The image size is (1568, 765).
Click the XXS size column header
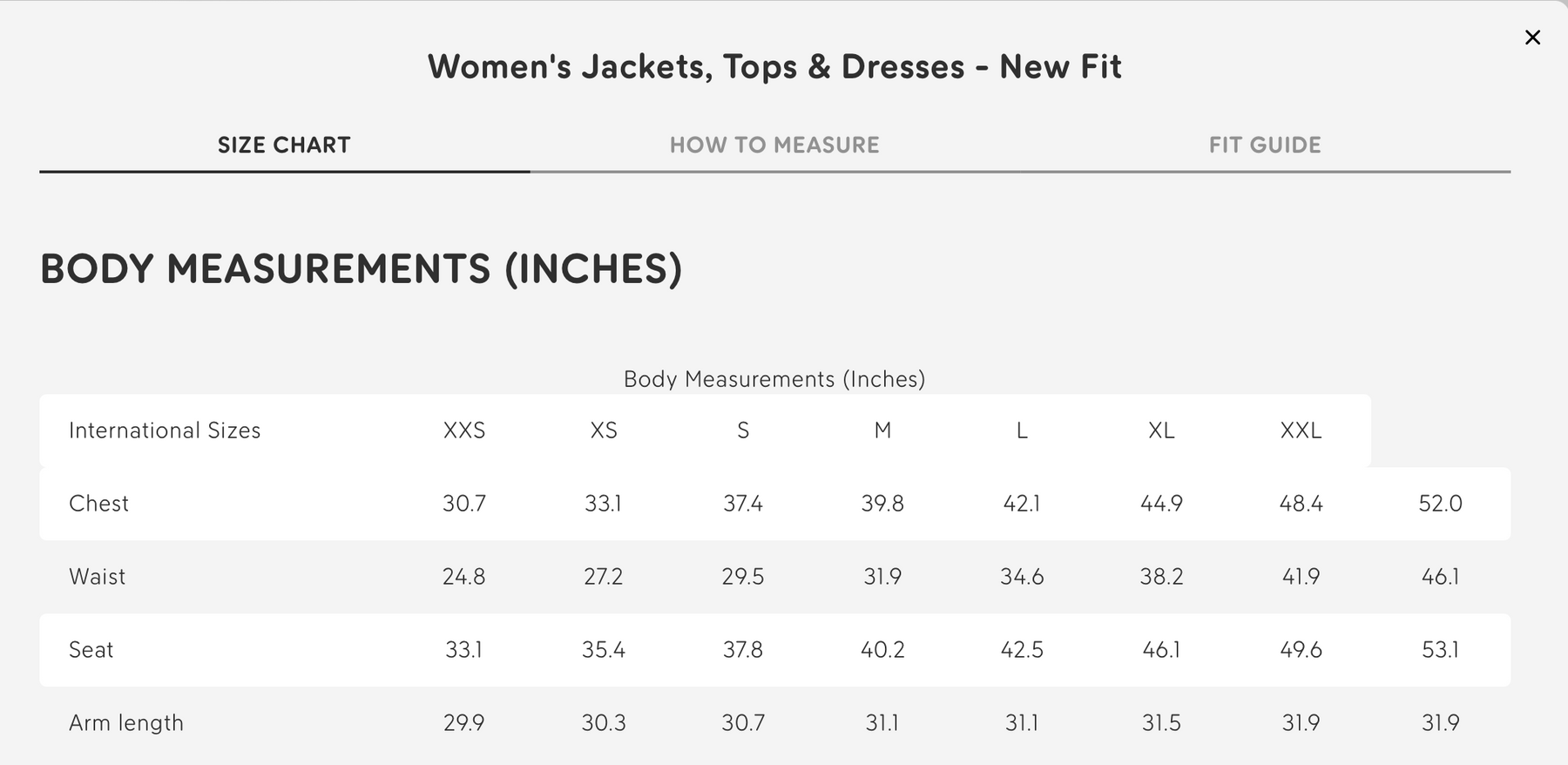[x=464, y=430]
